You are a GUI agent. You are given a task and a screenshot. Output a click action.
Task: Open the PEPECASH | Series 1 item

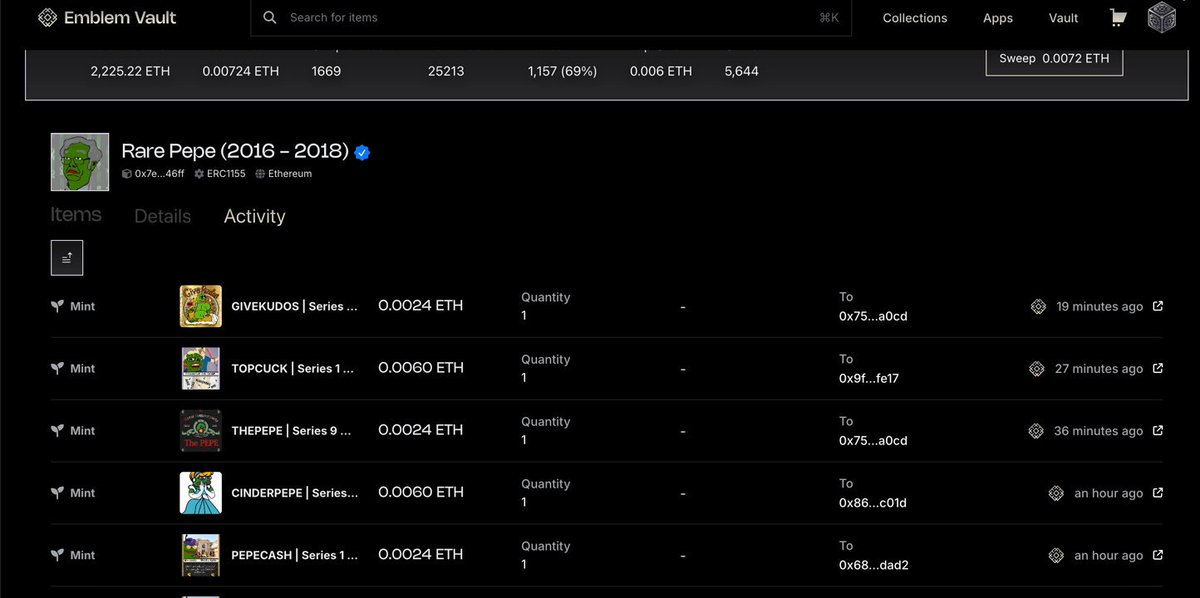click(x=292, y=555)
